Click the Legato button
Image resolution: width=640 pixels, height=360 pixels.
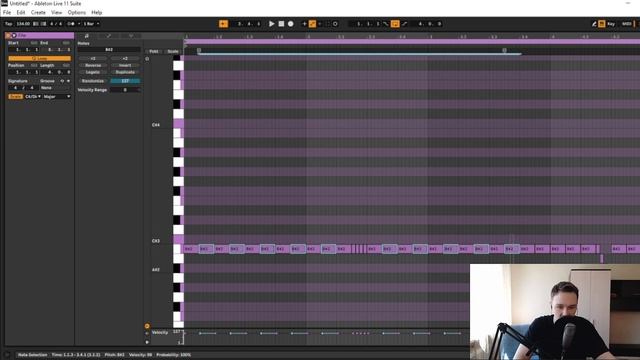[93, 72]
